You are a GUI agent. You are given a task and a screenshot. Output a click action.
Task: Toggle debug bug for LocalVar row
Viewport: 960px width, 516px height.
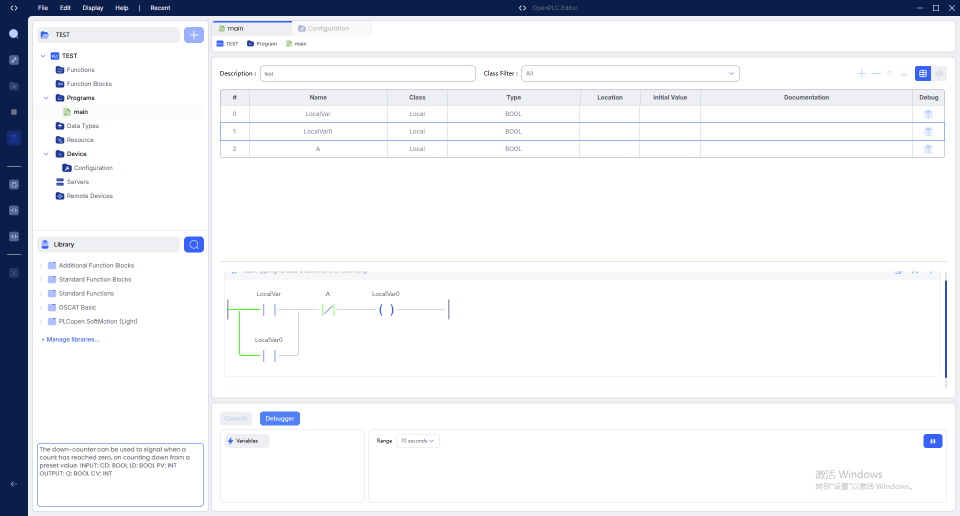point(928,114)
